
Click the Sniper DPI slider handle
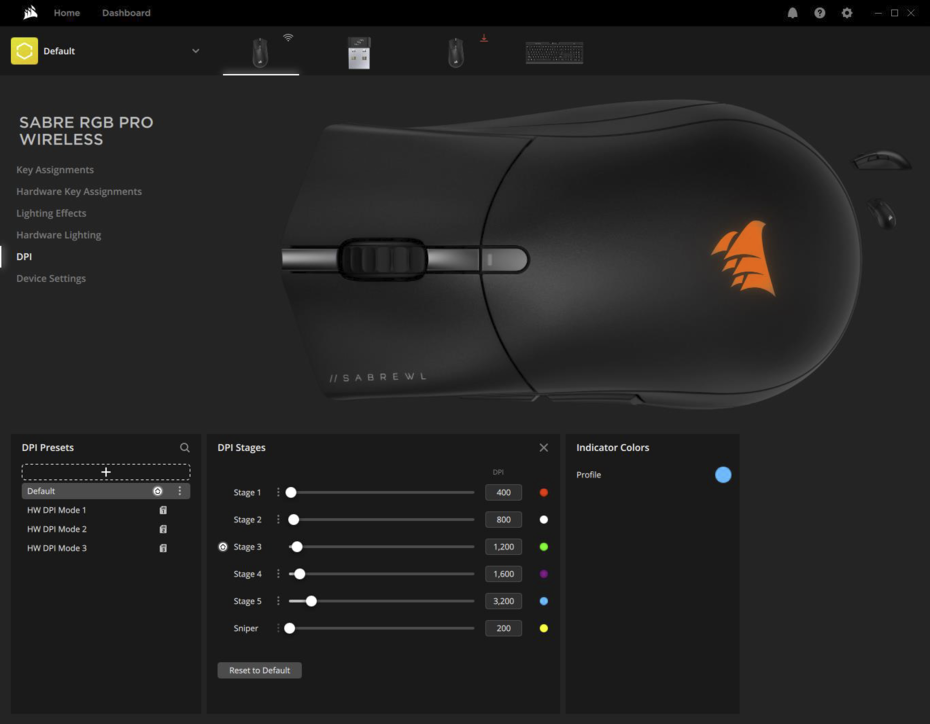pos(289,628)
